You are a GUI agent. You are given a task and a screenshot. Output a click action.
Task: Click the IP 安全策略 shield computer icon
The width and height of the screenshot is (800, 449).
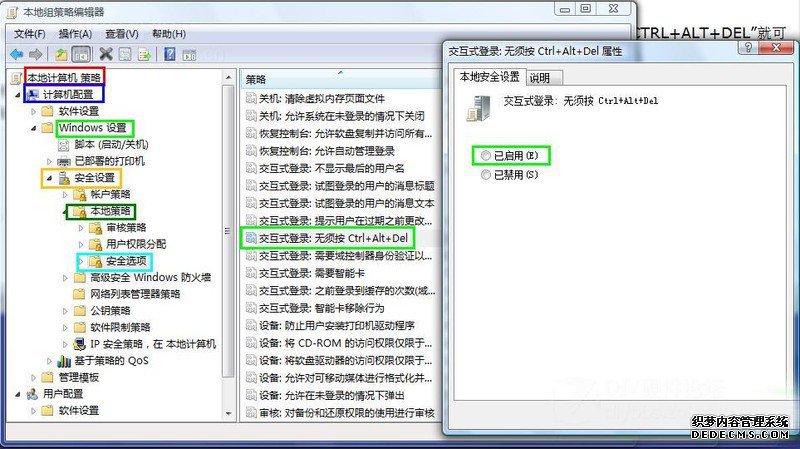(x=79, y=344)
